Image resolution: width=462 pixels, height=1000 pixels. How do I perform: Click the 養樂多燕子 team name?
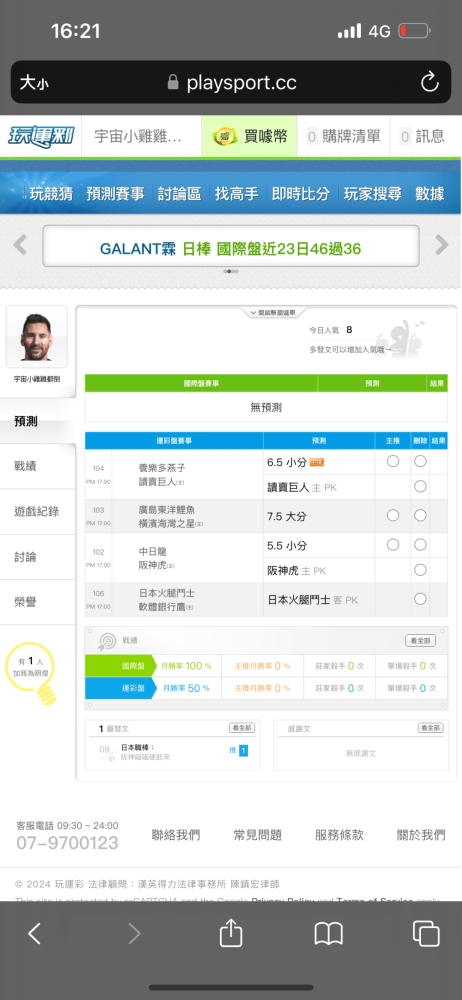pyautogui.click(x=162, y=467)
